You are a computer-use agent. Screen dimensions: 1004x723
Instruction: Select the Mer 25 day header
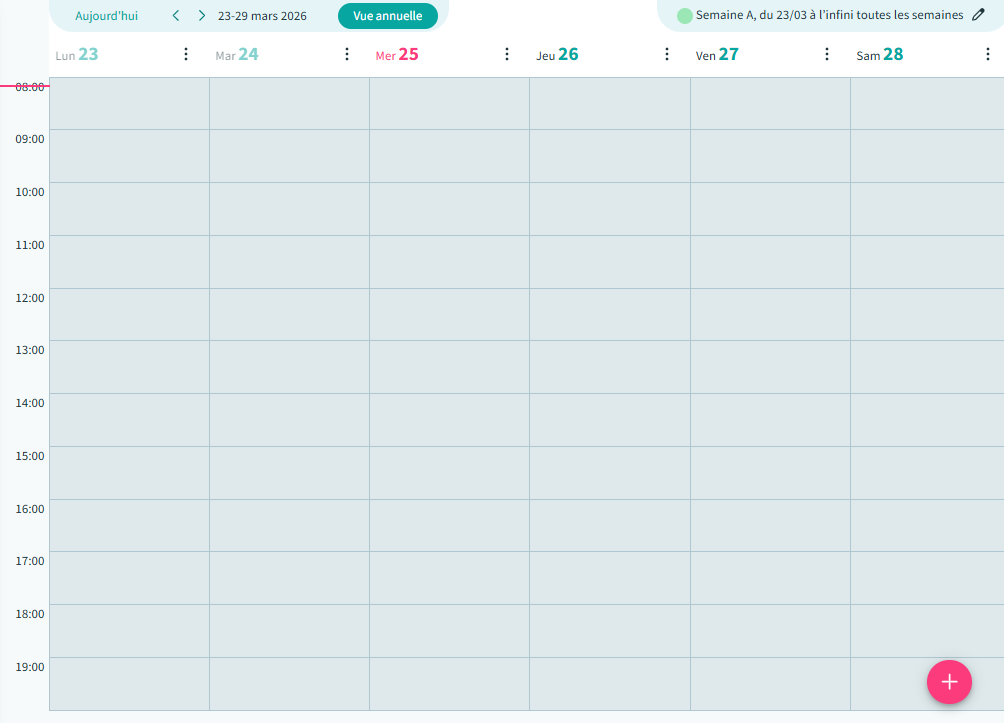point(397,55)
